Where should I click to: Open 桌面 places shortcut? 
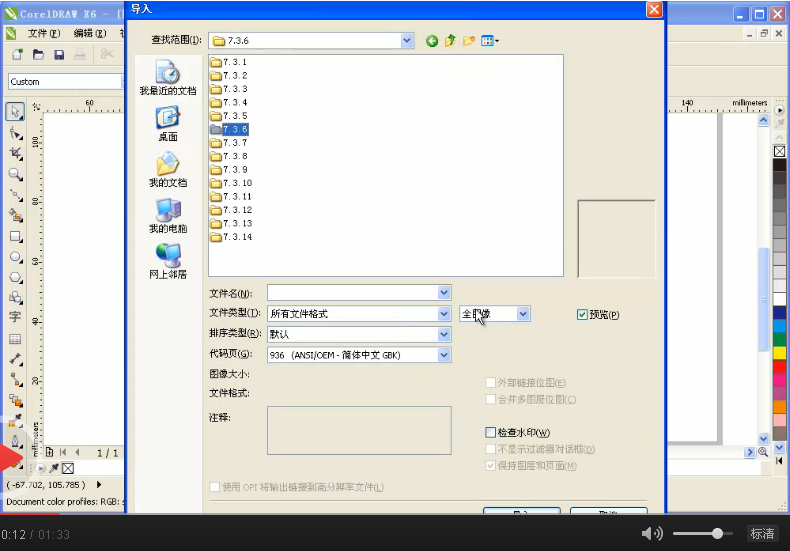click(168, 124)
